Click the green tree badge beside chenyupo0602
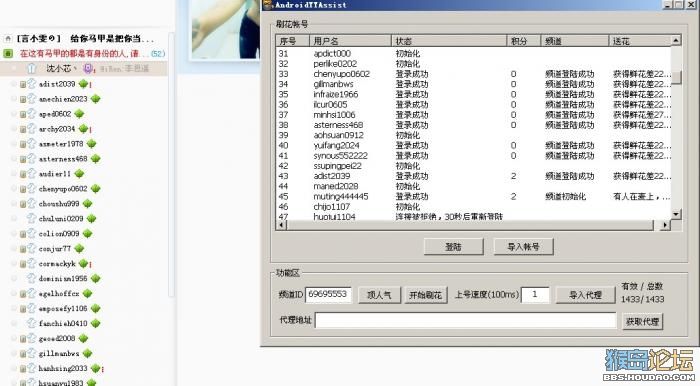The width and height of the screenshot is (700, 386). point(96,189)
